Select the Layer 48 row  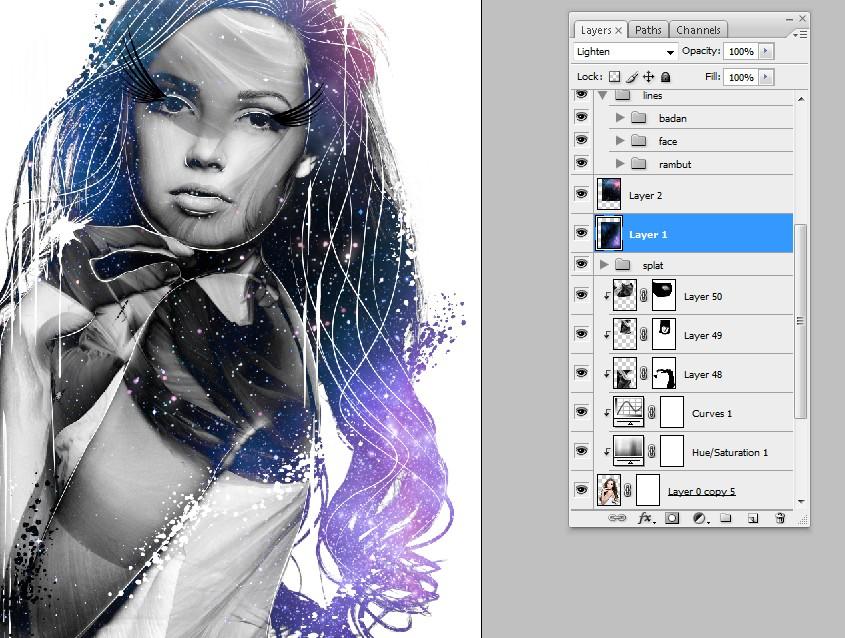point(693,373)
